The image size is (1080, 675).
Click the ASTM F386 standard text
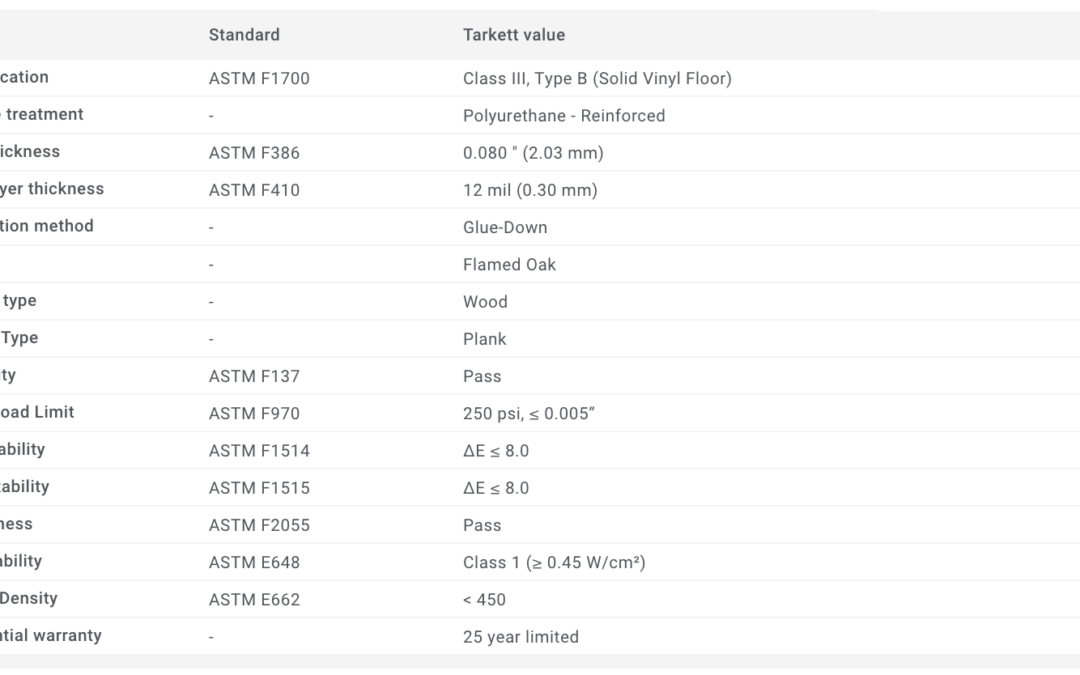pos(254,153)
